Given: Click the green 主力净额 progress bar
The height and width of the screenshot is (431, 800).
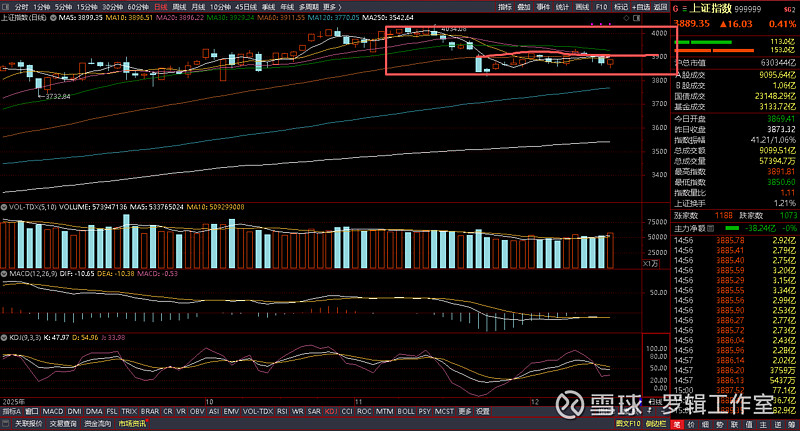Looking at the screenshot, I should [732, 229].
